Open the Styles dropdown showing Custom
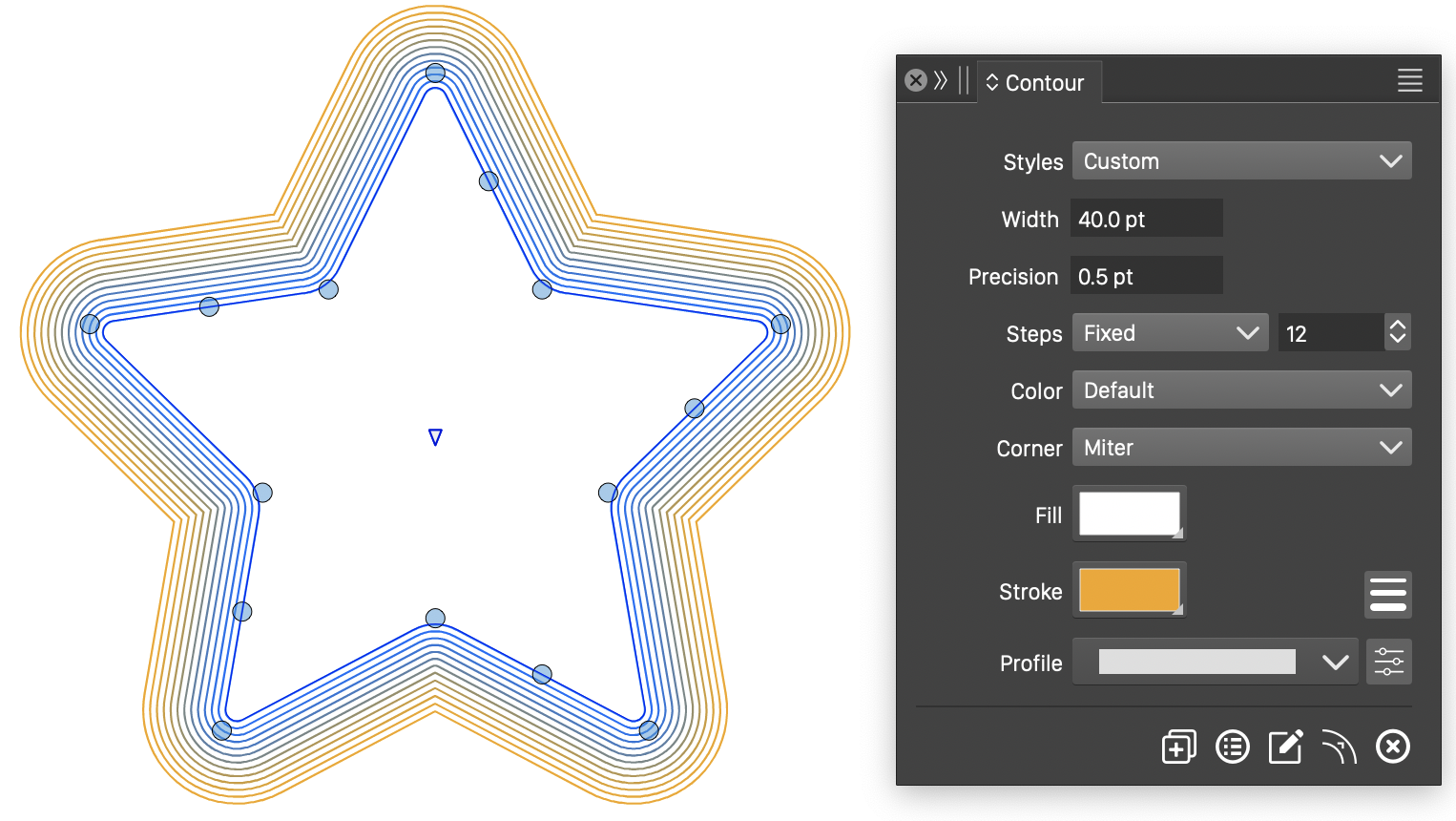 pos(1241,161)
